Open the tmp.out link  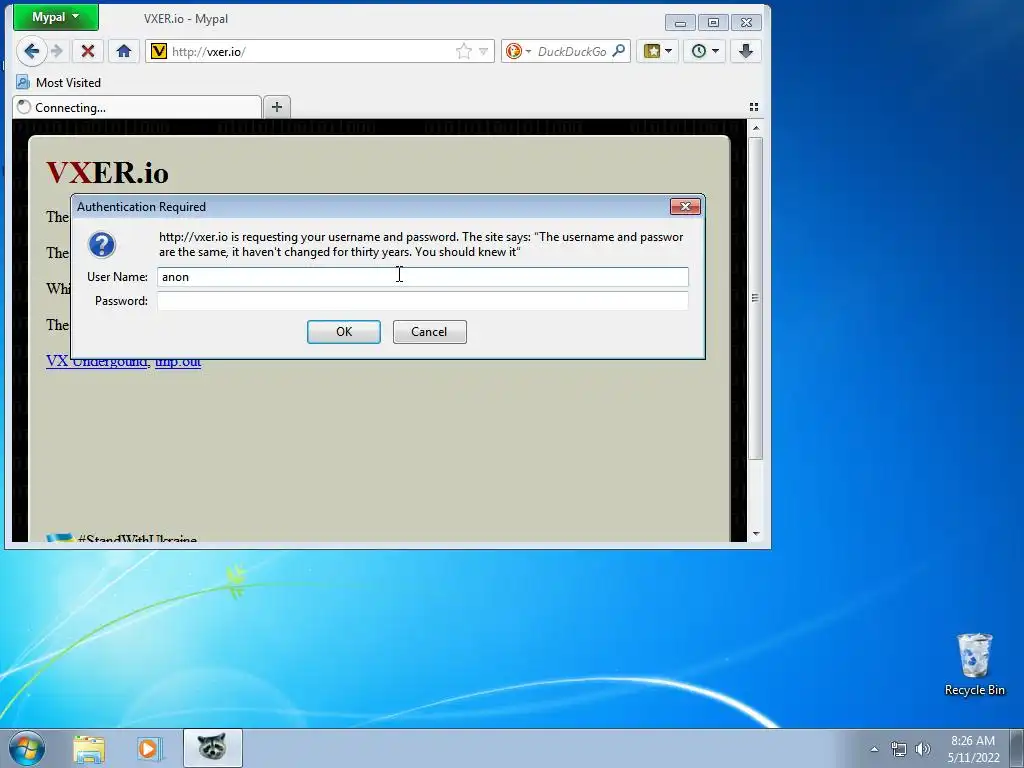pos(178,361)
